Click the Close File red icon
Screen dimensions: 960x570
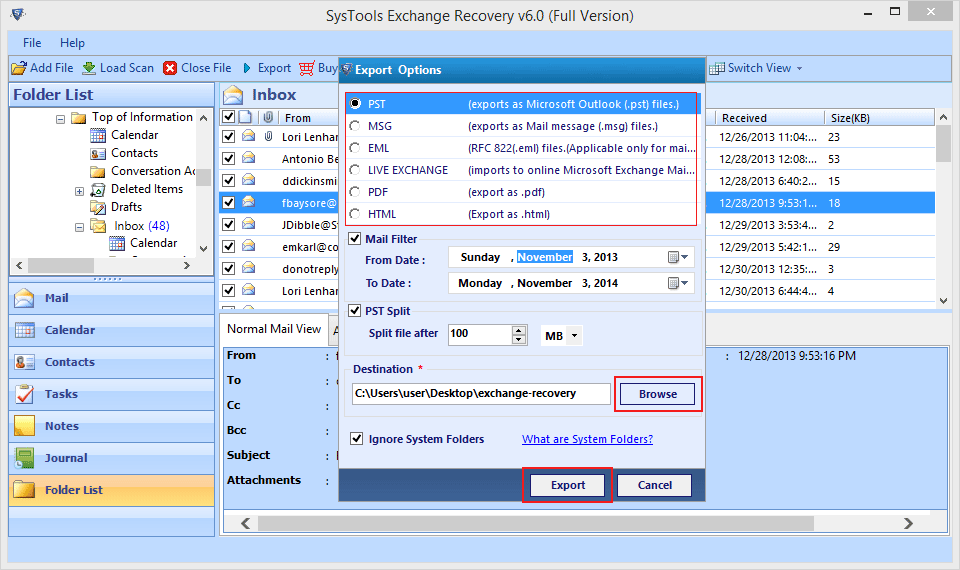[x=171, y=68]
